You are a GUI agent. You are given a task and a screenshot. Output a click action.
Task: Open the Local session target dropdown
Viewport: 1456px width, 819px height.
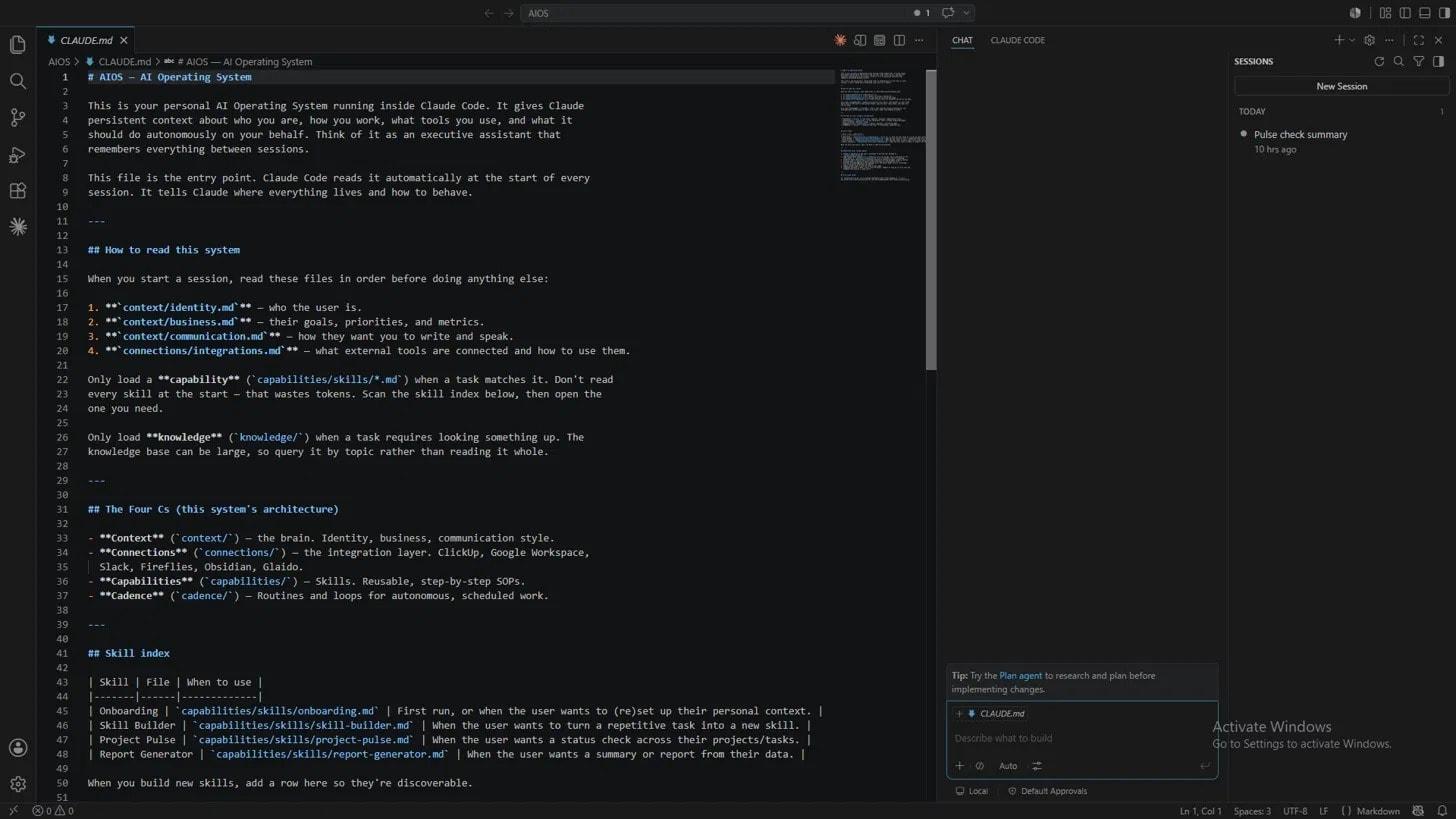(x=971, y=791)
